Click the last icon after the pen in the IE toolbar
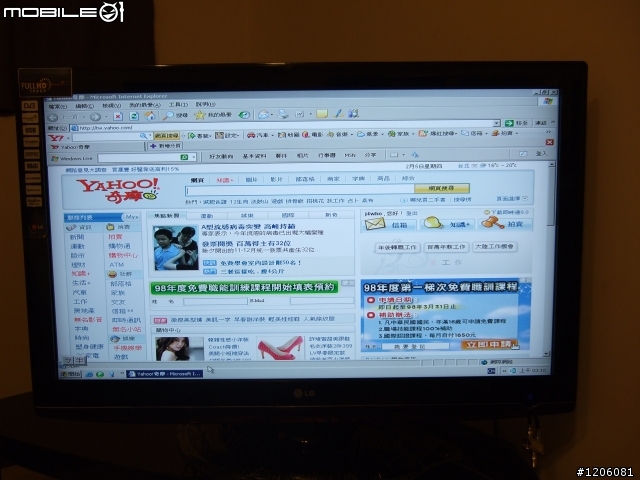This screenshot has height=480, width=640. coord(353,113)
